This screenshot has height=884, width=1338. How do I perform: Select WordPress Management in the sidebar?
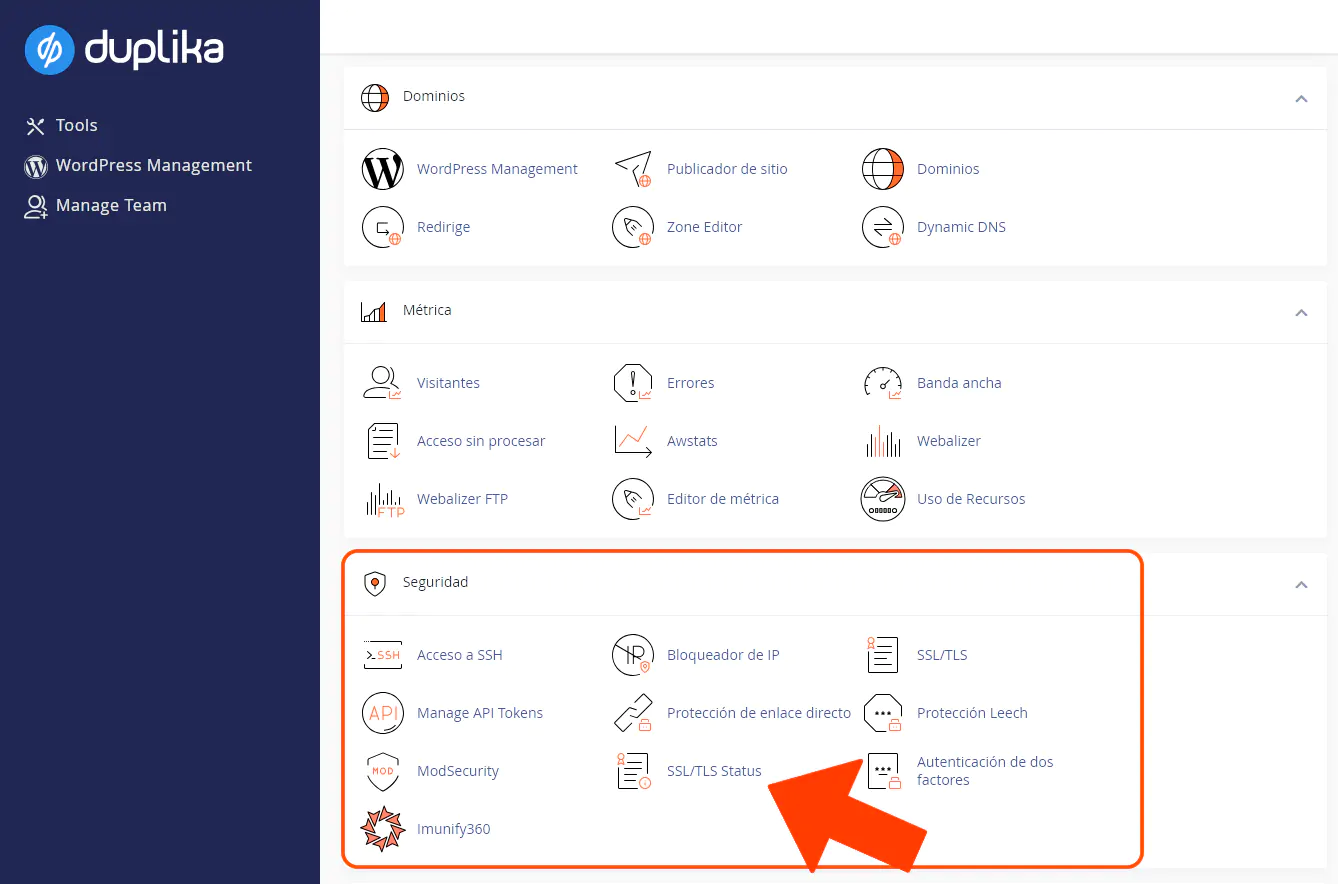(153, 166)
